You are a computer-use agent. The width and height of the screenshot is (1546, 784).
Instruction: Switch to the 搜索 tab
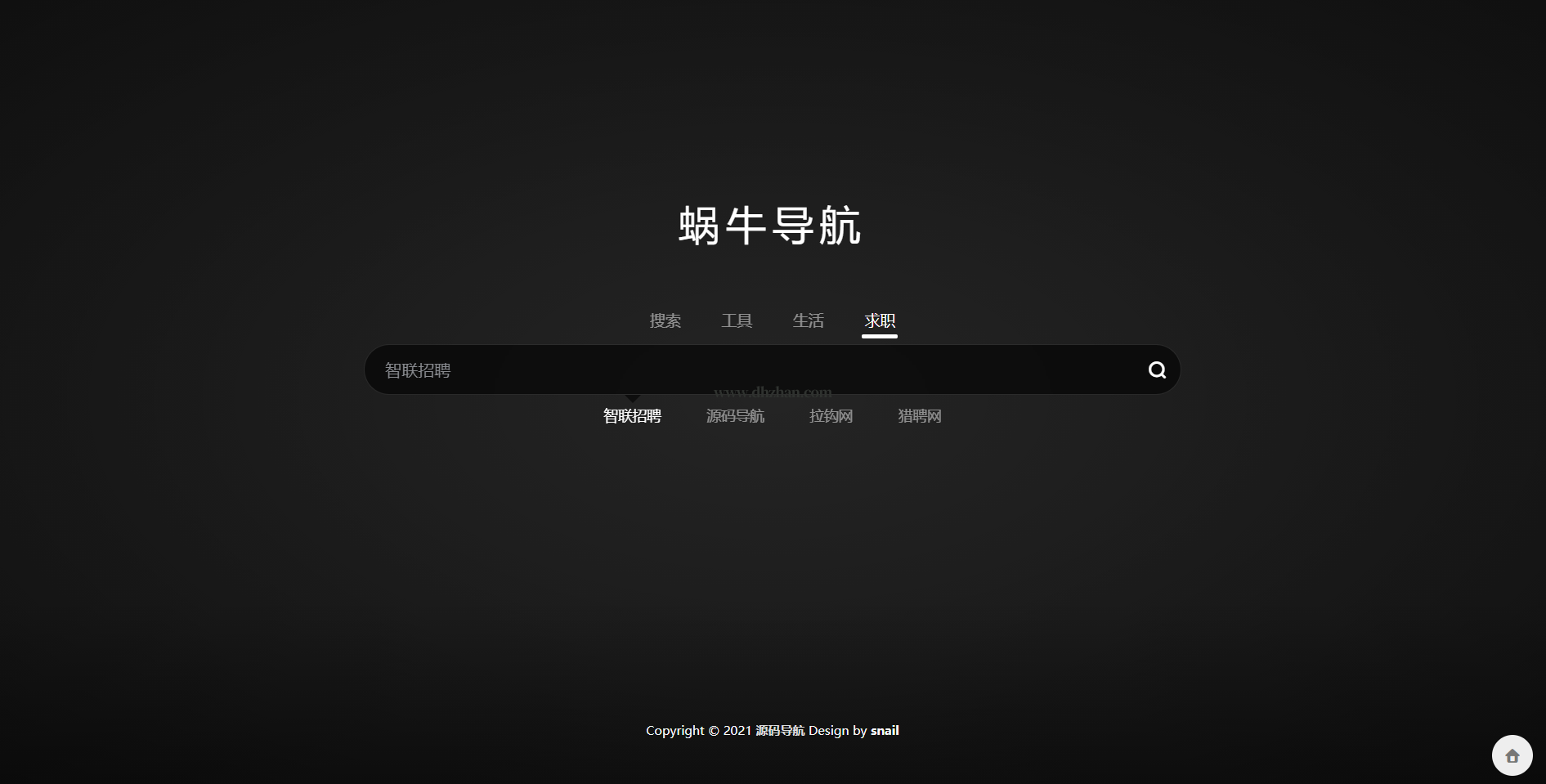[665, 321]
